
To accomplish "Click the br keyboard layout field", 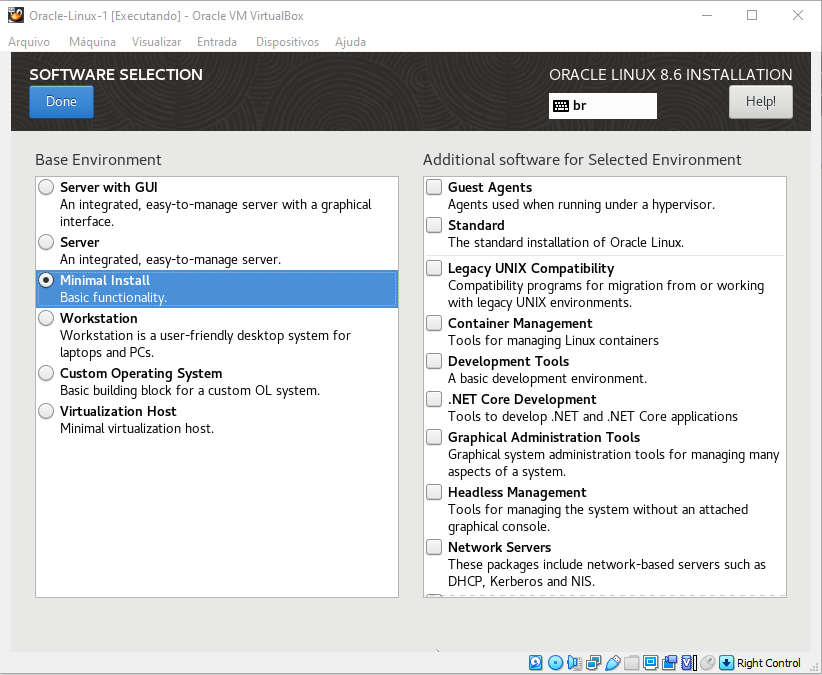I will click(x=602, y=106).
